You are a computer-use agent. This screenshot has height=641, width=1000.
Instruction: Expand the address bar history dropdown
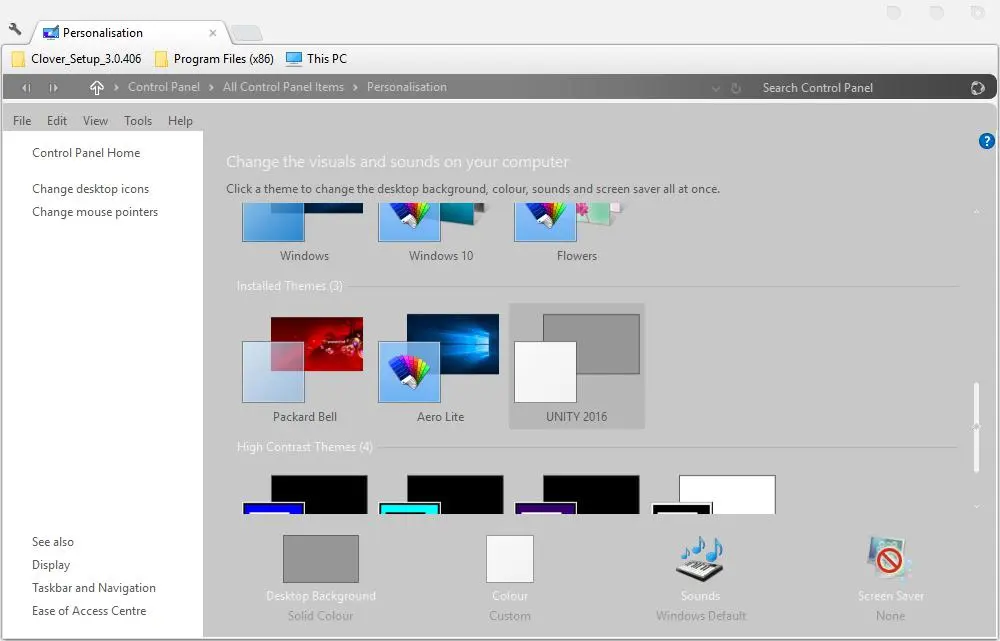(715, 88)
